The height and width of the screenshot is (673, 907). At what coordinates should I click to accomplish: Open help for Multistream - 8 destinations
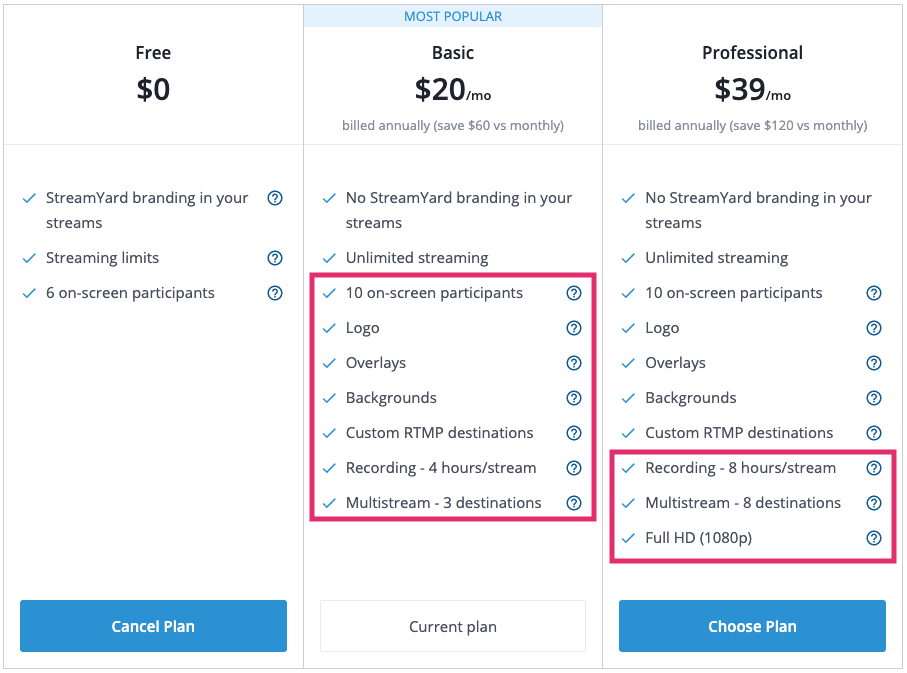(874, 503)
